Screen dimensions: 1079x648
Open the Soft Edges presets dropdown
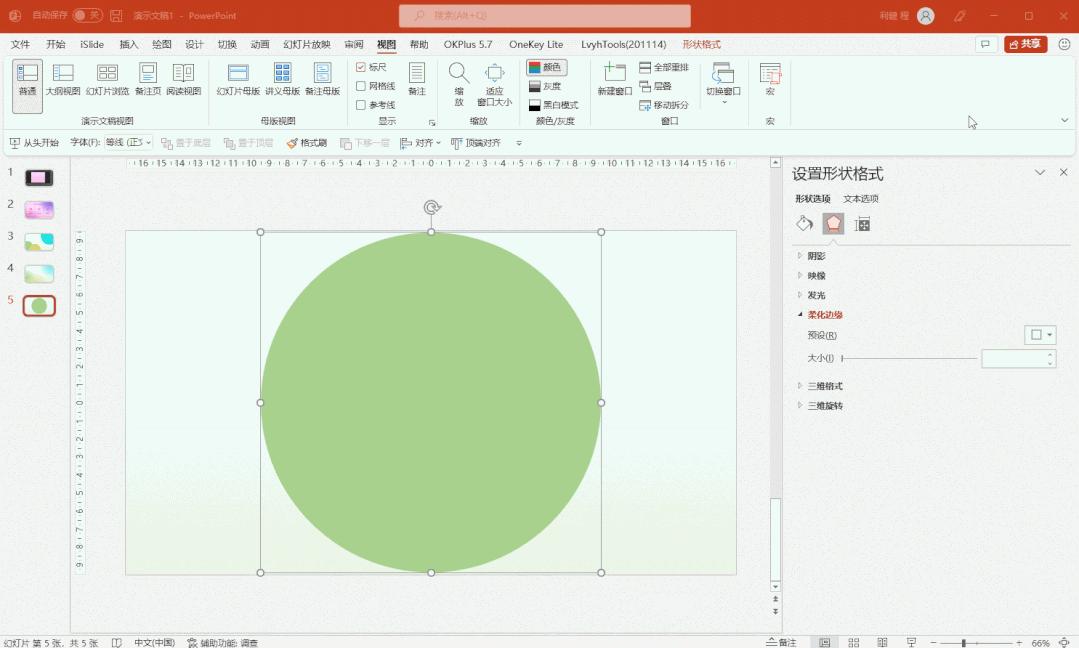[x=1040, y=333]
